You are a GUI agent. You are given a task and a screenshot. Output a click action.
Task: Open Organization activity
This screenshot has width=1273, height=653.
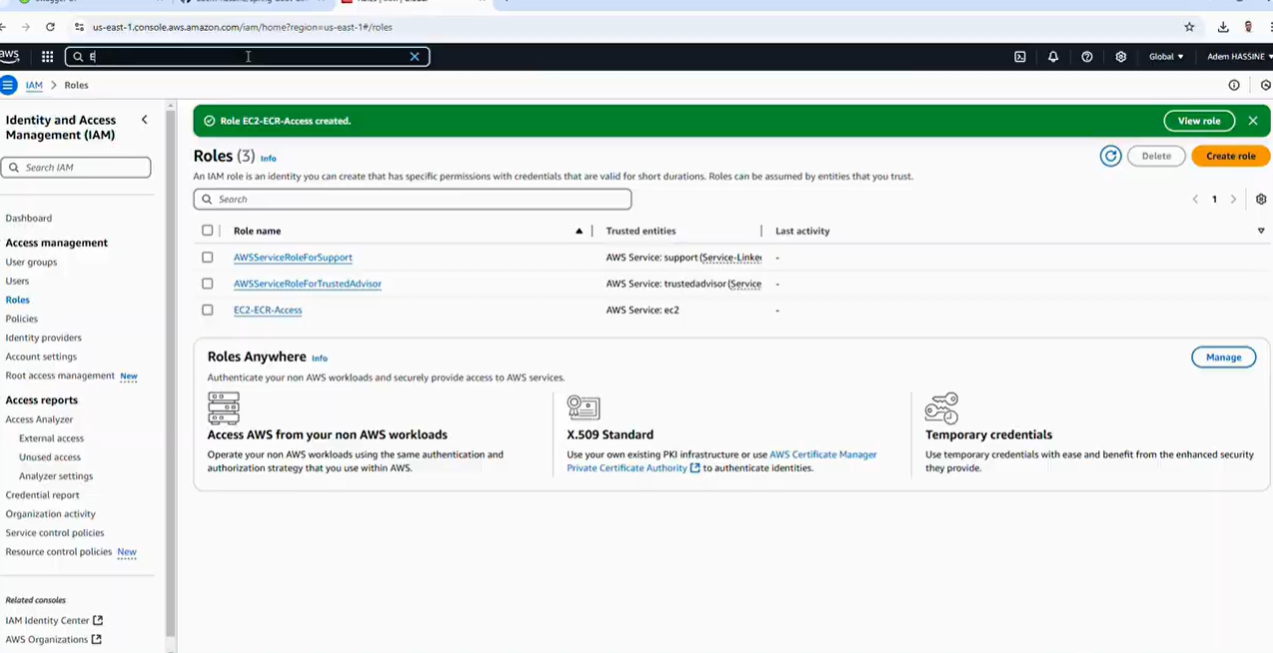pyautogui.click(x=50, y=515)
